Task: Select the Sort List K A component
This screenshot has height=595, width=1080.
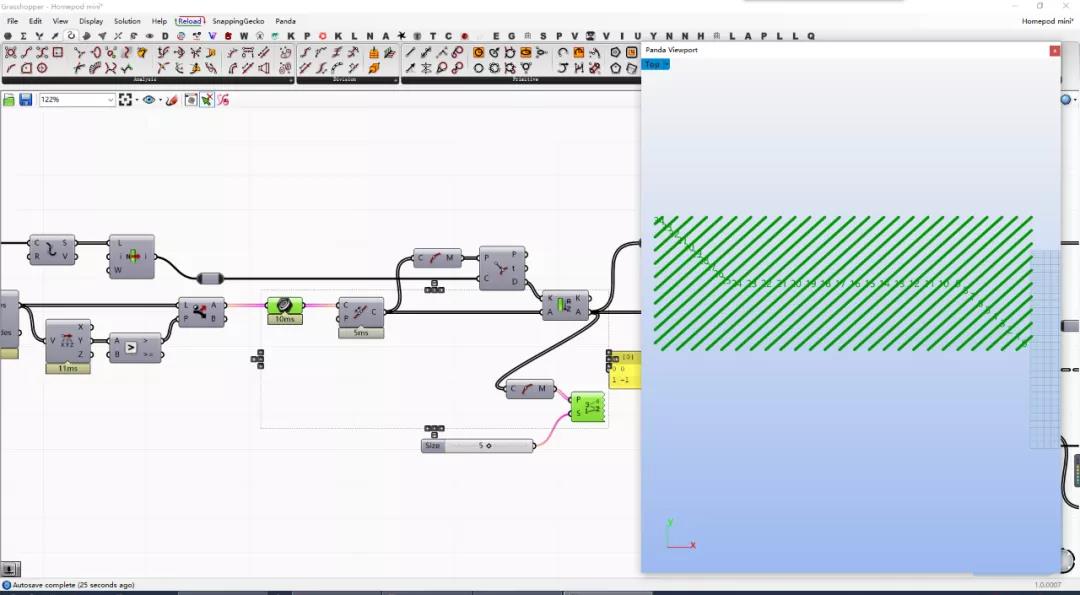Action: pyautogui.click(x=565, y=305)
